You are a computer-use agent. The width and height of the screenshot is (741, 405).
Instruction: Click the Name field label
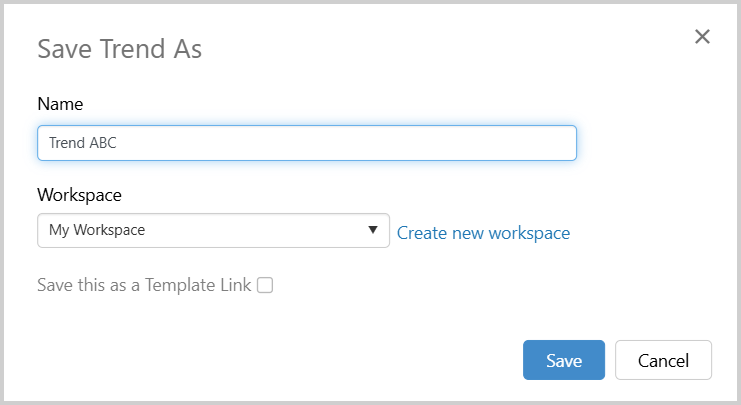click(60, 103)
